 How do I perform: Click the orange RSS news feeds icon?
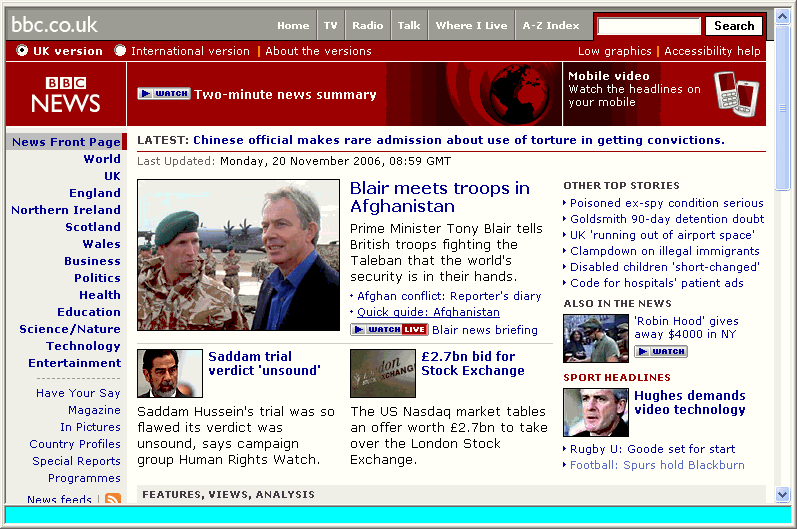pyautogui.click(x=113, y=499)
